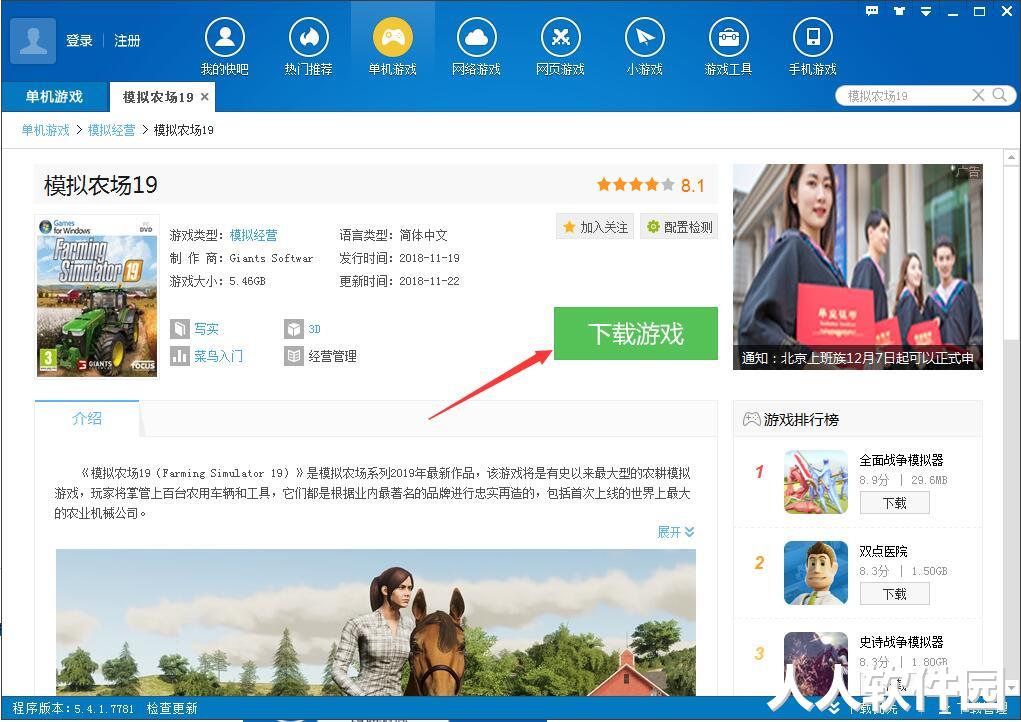Viewport: 1021px width, 722px height.
Task: Click the graduation advertisement banner
Action: (x=858, y=267)
